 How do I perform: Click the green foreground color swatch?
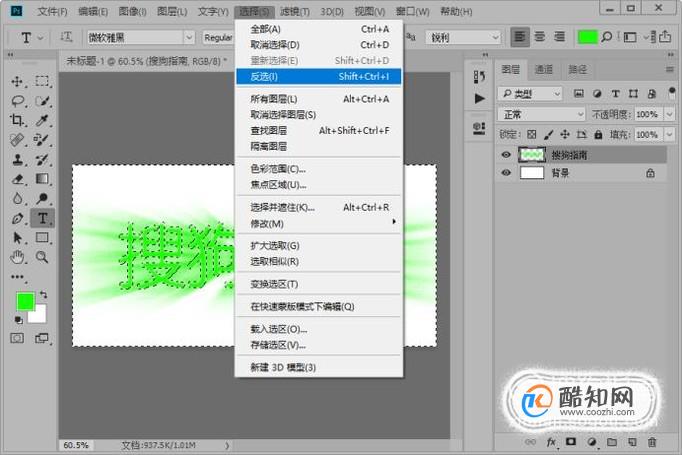click(x=25, y=301)
